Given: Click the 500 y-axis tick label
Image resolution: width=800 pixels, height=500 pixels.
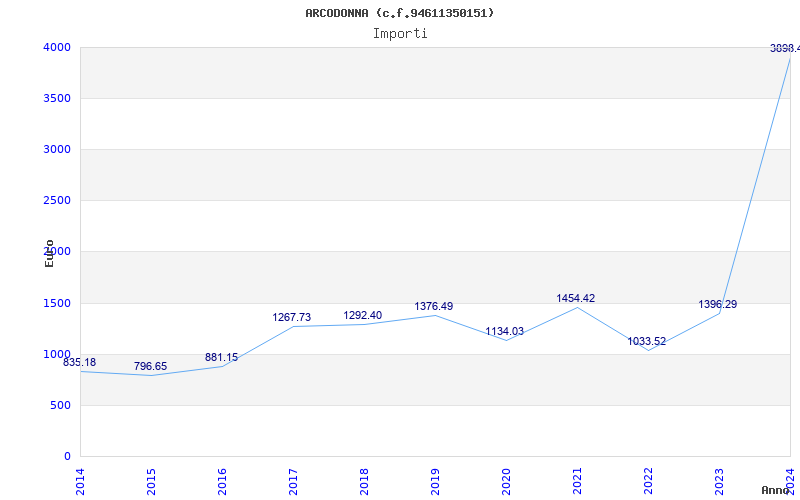Looking at the screenshot, I should [60, 406].
